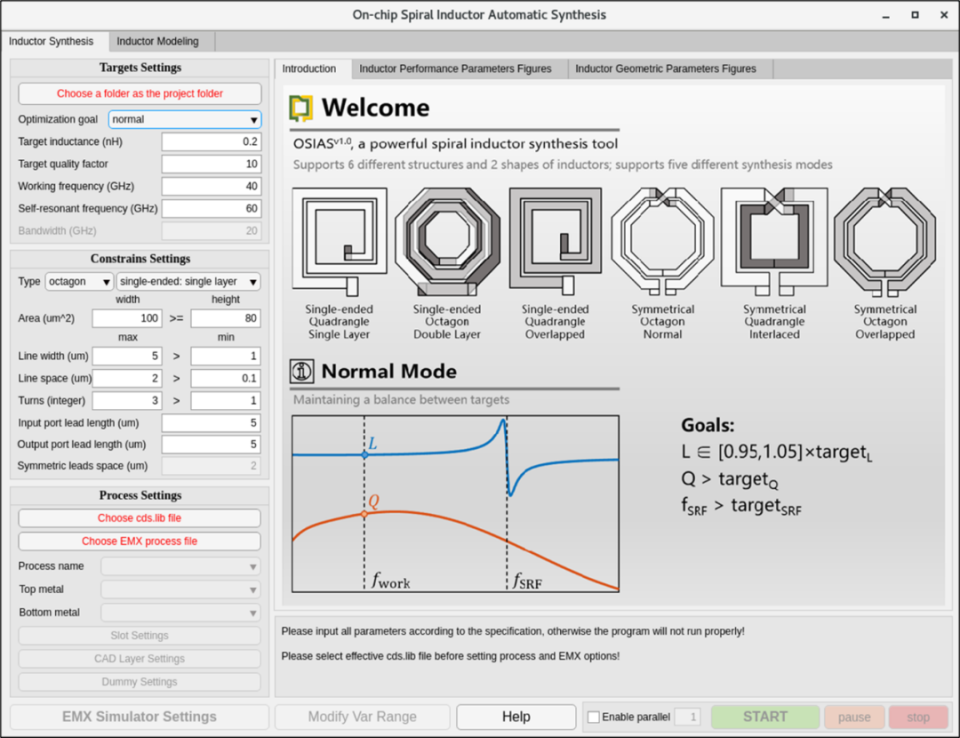This screenshot has width=960, height=738.
Task: Switch to the Inductor Modeling tab
Action: pos(157,41)
